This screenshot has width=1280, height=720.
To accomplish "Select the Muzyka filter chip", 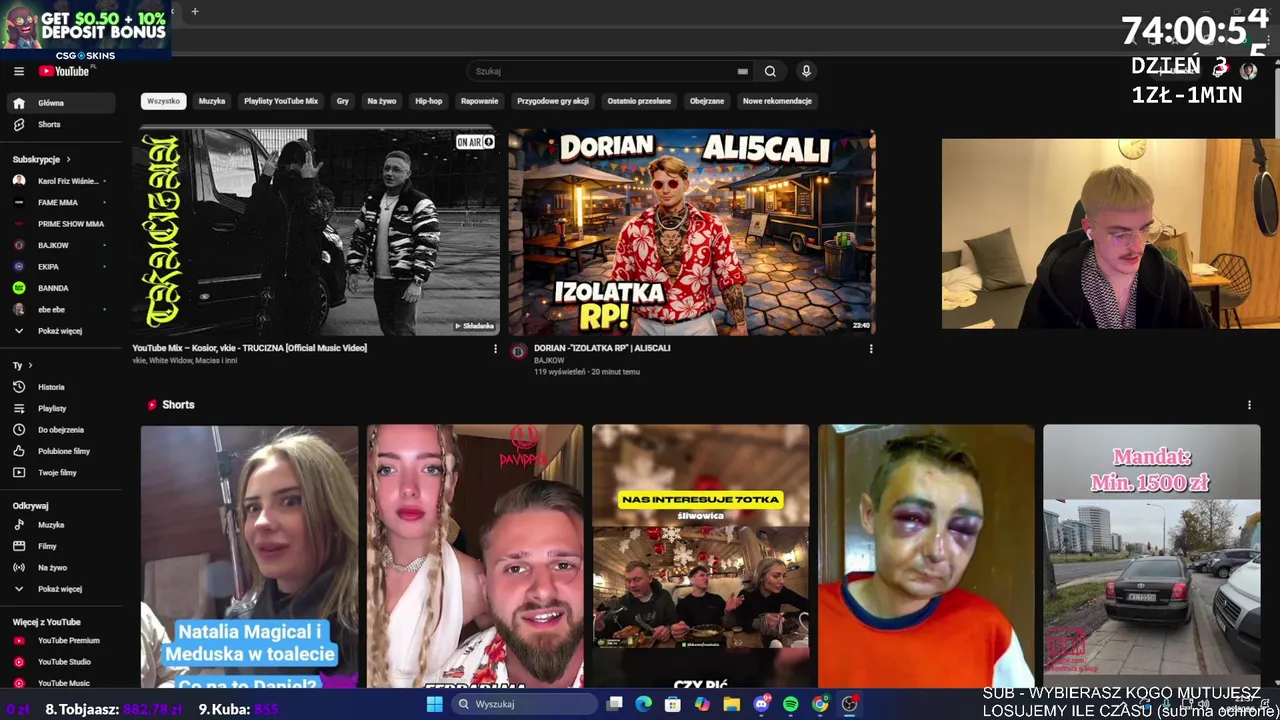I will pyautogui.click(x=212, y=101).
